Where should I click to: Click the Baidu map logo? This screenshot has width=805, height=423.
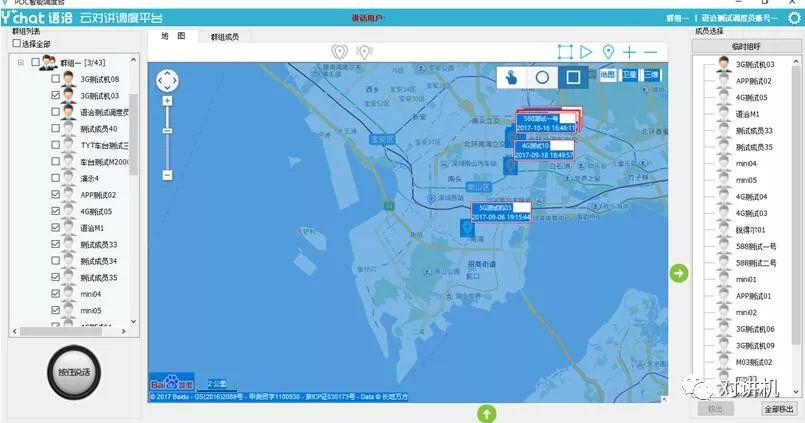(172, 383)
